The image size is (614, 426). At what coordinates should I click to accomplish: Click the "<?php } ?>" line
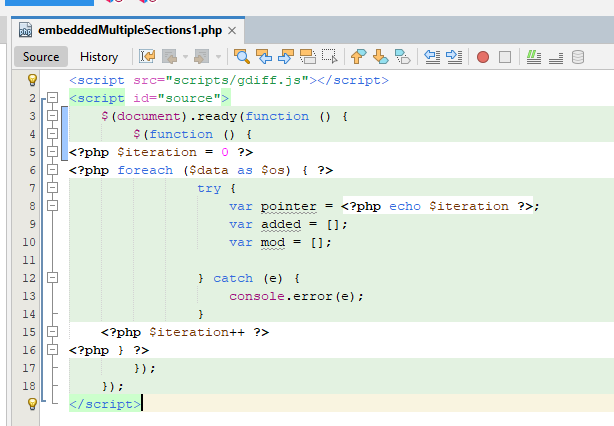[109, 350]
